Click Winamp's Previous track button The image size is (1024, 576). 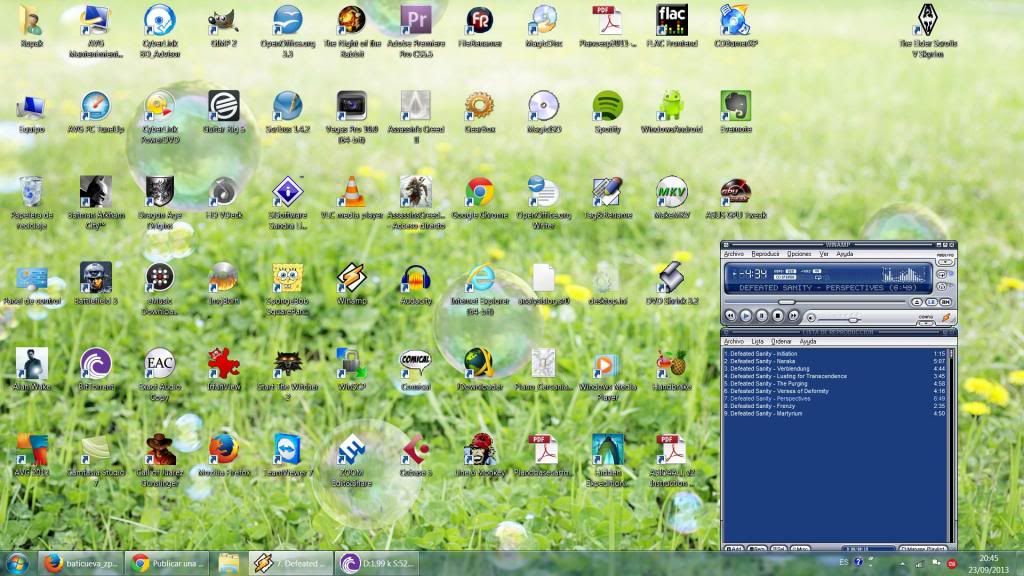pyautogui.click(x=730, y=315)
